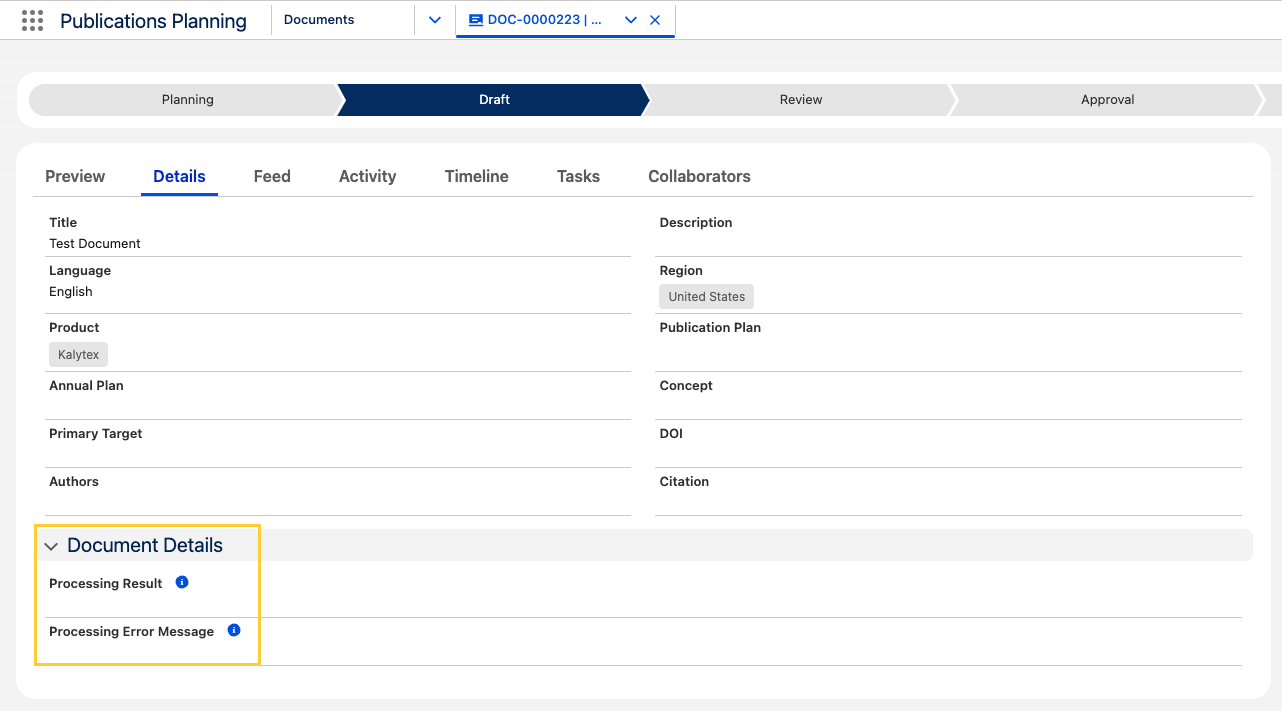This screenshot has height=711, width=1282.
Task: Click the Authors field label
Action: [x=74, y=481]
